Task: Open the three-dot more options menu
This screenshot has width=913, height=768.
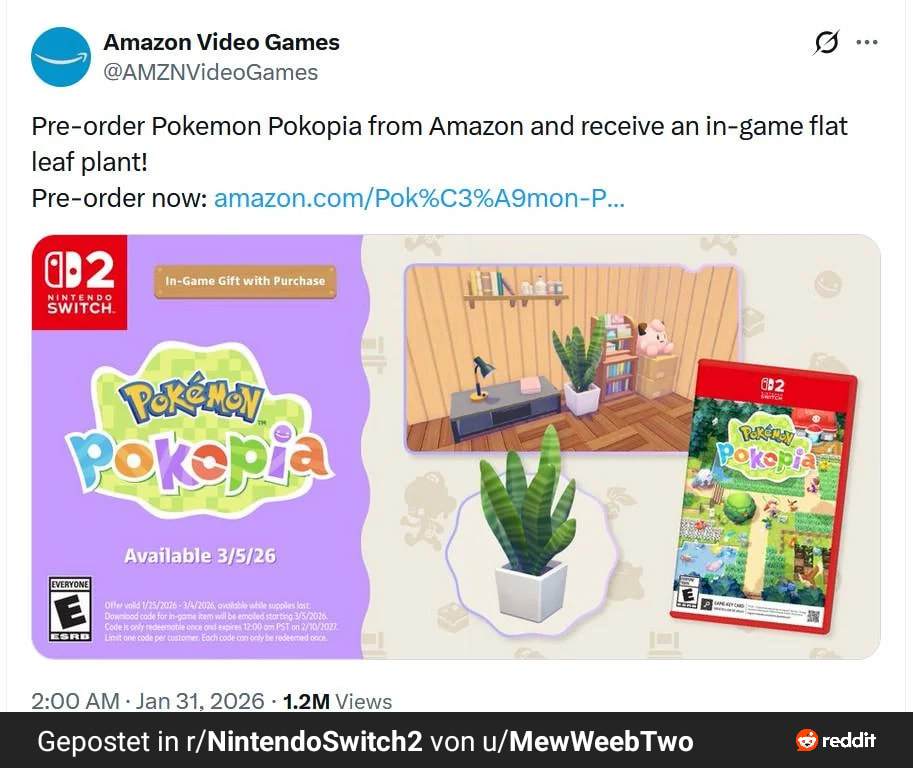Action: (867, 42)
